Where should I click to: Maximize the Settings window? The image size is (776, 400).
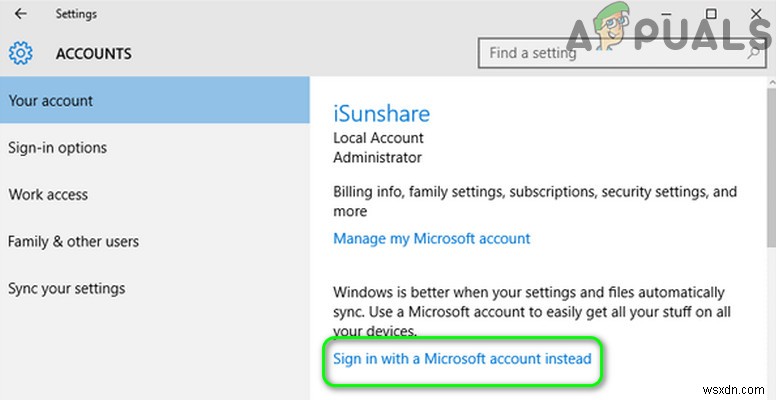(x=710, y=14)
